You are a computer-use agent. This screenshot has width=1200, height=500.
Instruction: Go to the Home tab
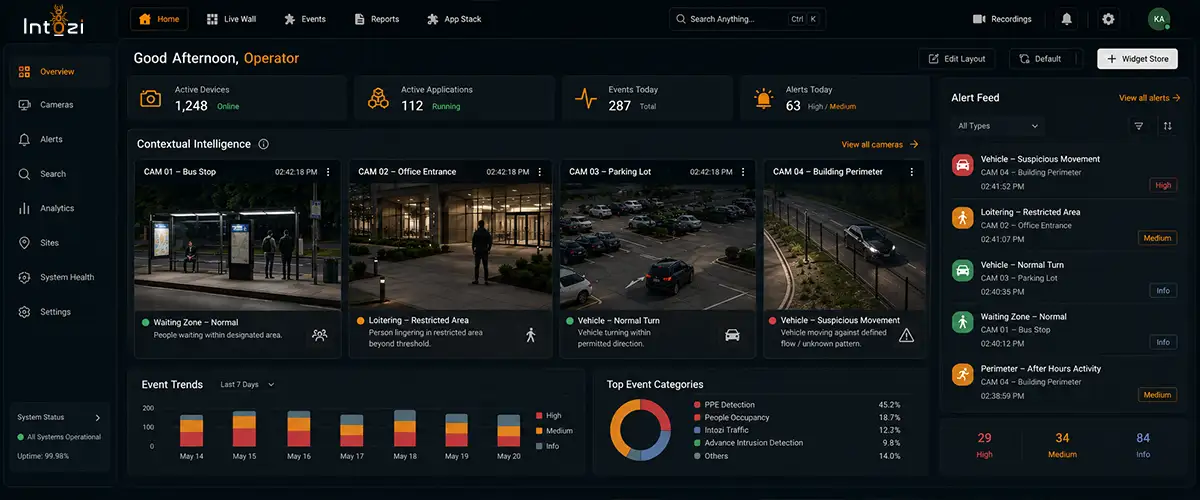point(160,19)
